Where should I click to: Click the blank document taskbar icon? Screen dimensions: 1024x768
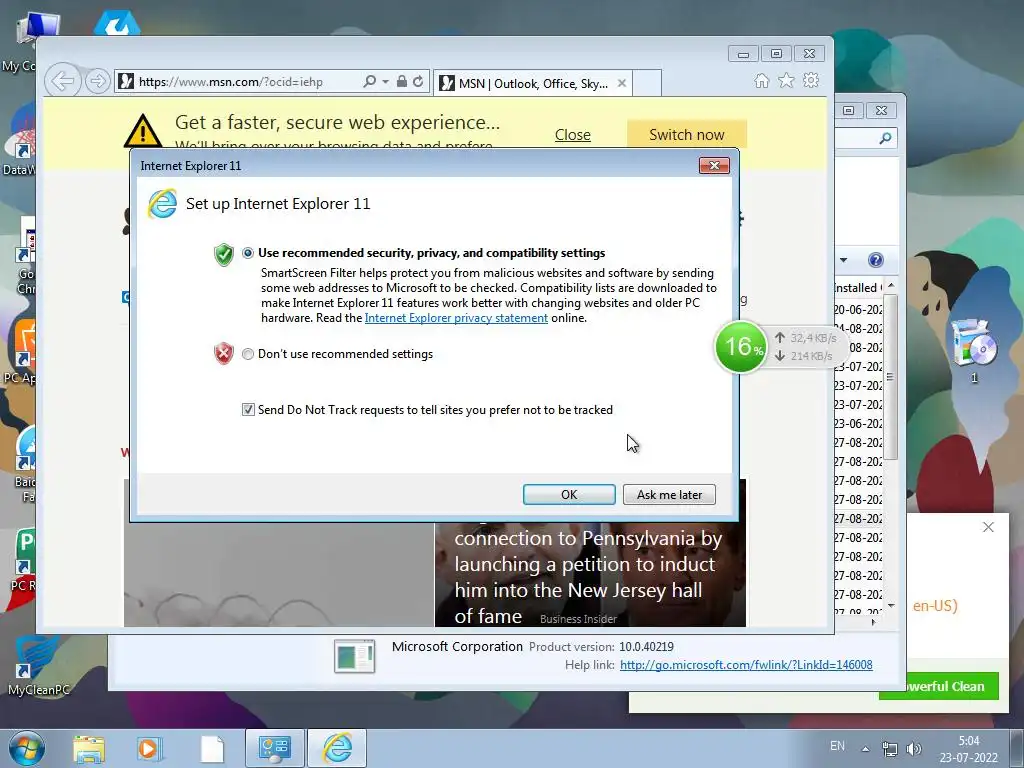click(x=212, y=748)
